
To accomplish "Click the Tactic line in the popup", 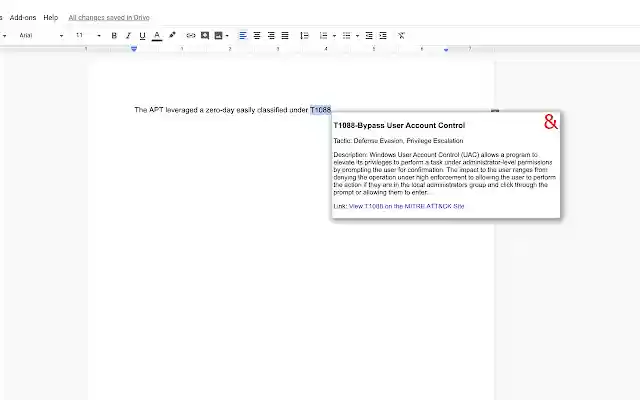I will tap(398, 141).
